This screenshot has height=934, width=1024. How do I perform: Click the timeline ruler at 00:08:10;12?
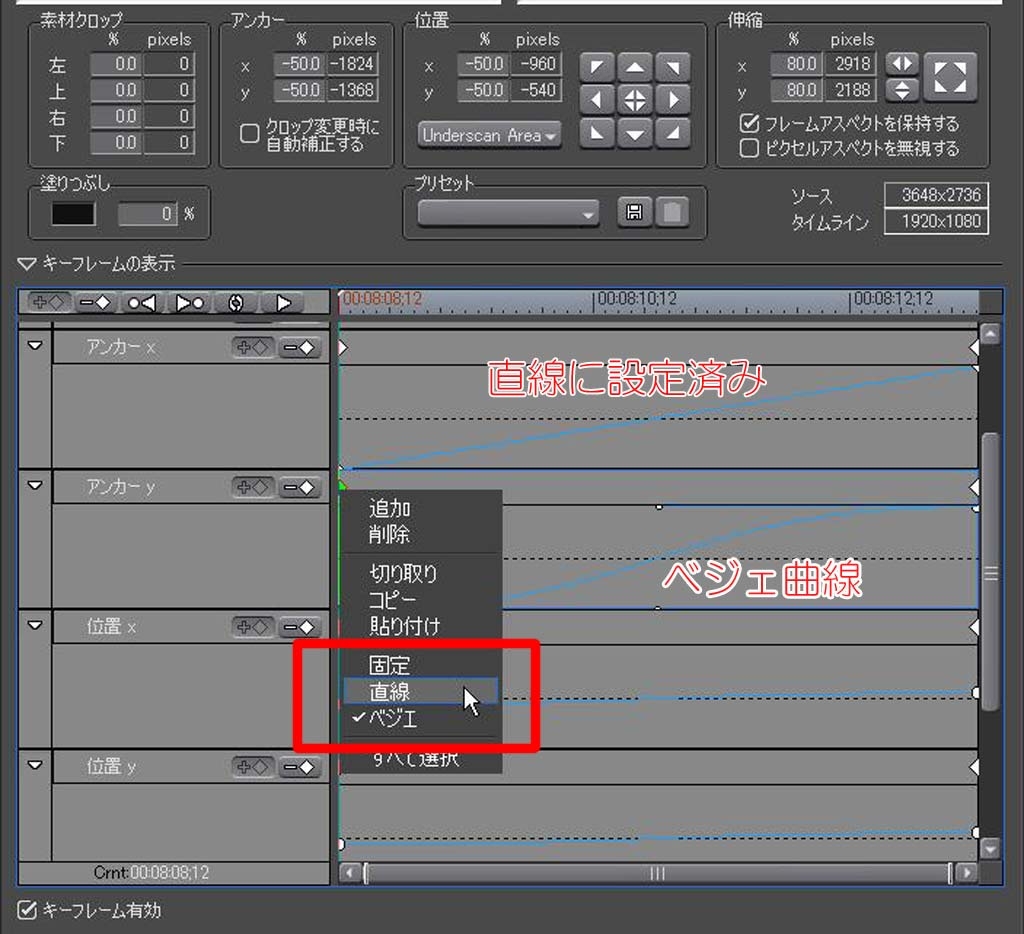(x=637, y=299)
